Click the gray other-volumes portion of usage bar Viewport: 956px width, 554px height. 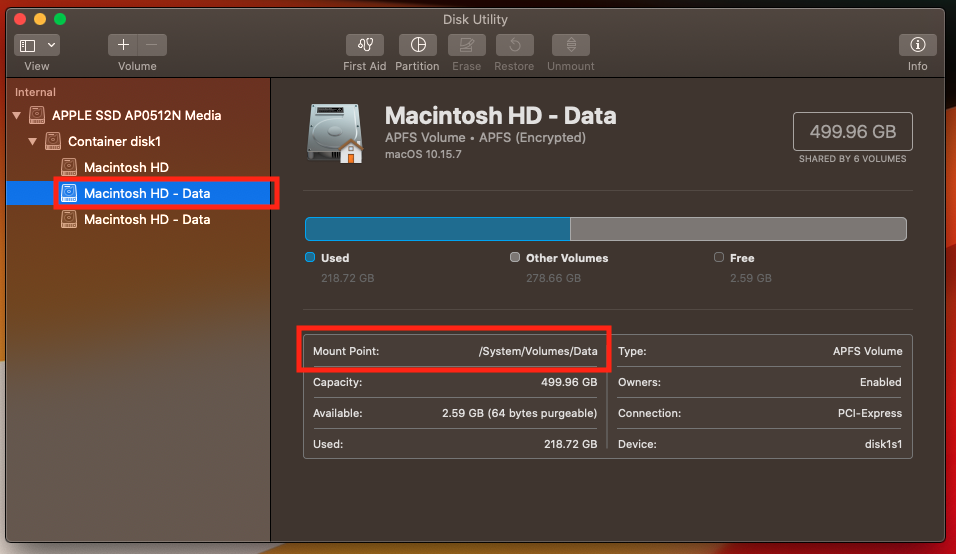[x=737, y=229]
